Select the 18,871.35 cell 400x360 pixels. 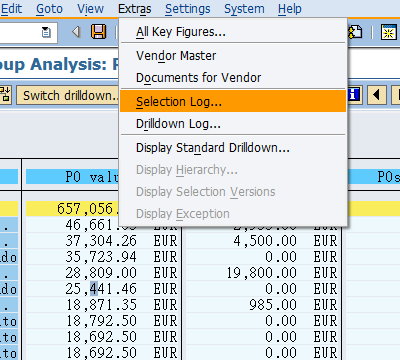point(101,305)
